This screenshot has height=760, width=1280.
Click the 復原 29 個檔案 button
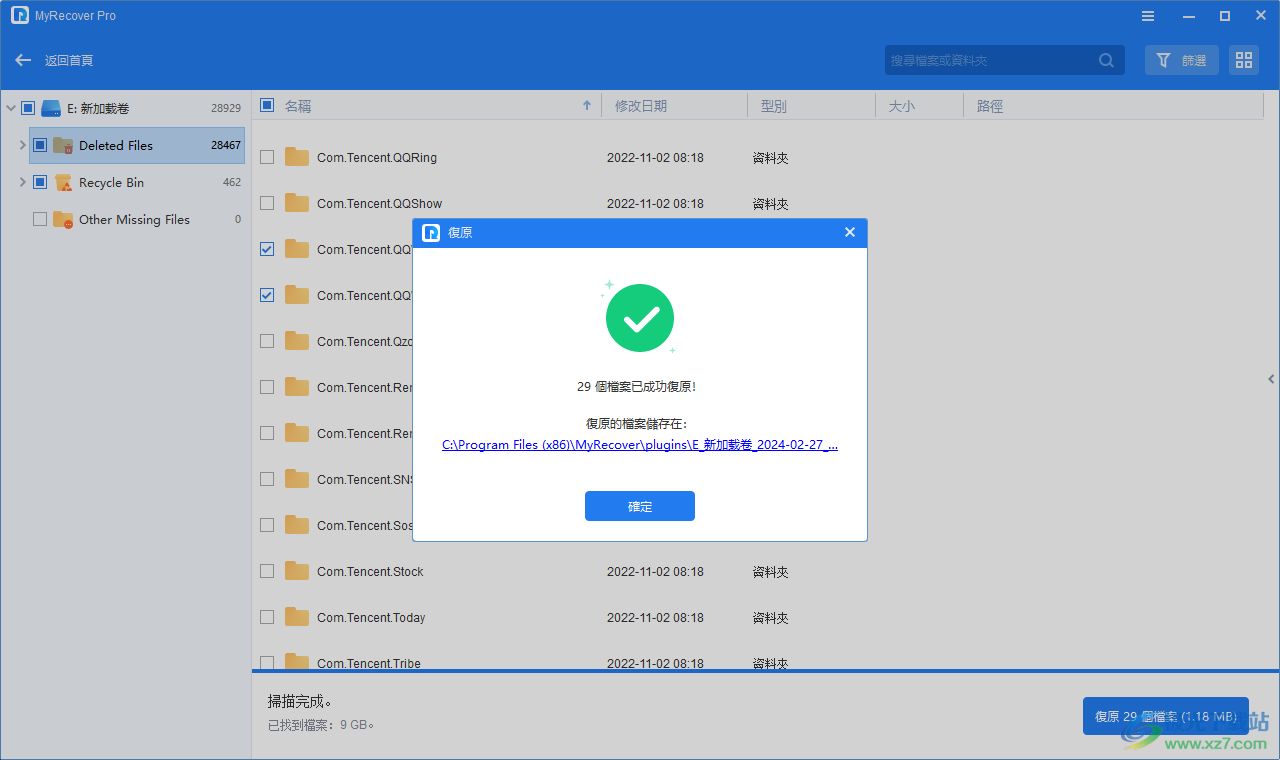click(x=1165, y=716)
